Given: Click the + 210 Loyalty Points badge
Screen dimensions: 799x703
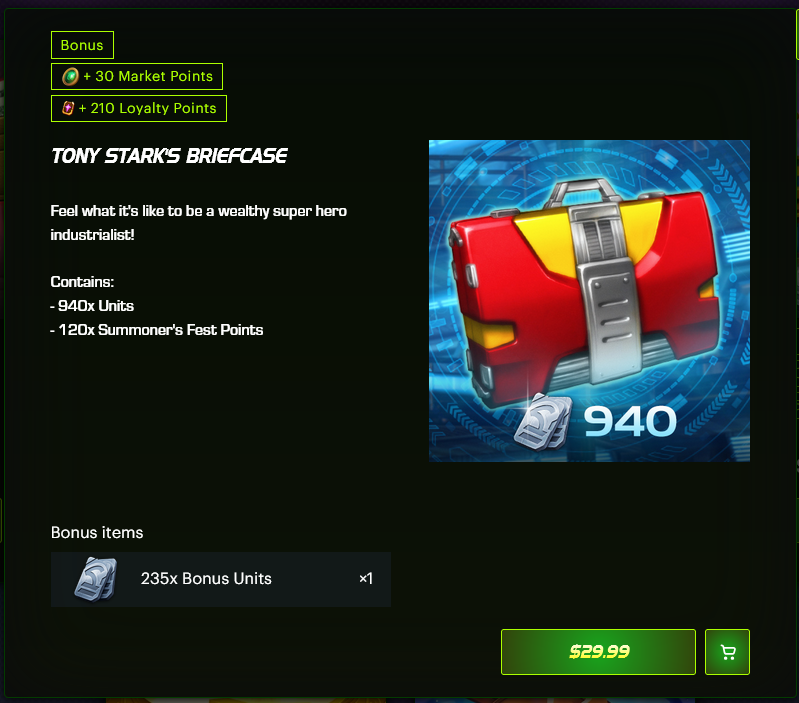Looking at the screenshot, I should pyautogui.click(x=139, y=109).
